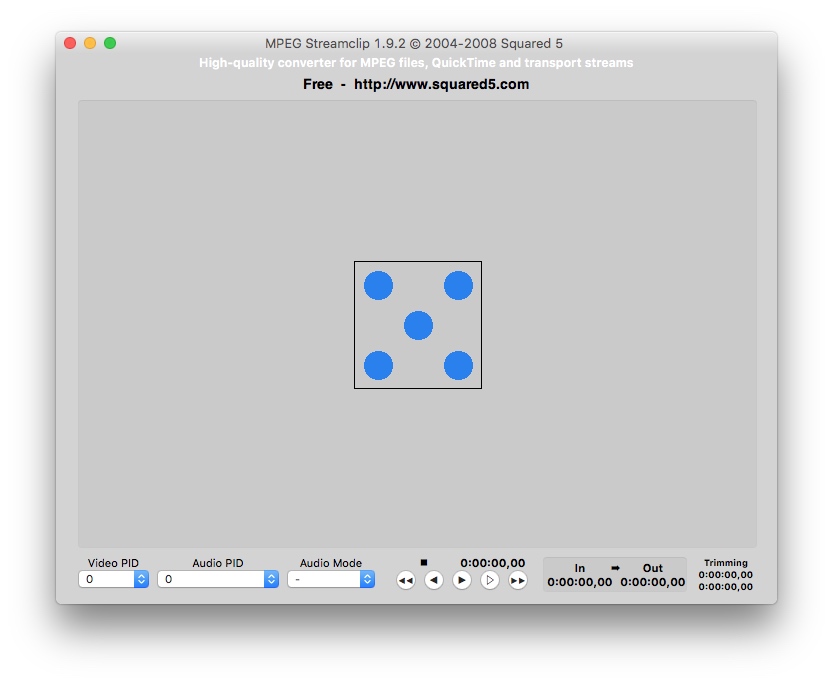833x684 pixels.
Task: Open the http://www.squared5.com link
Action: [441, 84]
